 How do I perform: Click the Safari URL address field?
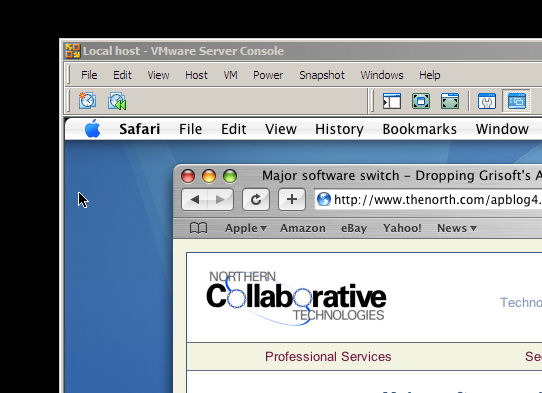428,199
